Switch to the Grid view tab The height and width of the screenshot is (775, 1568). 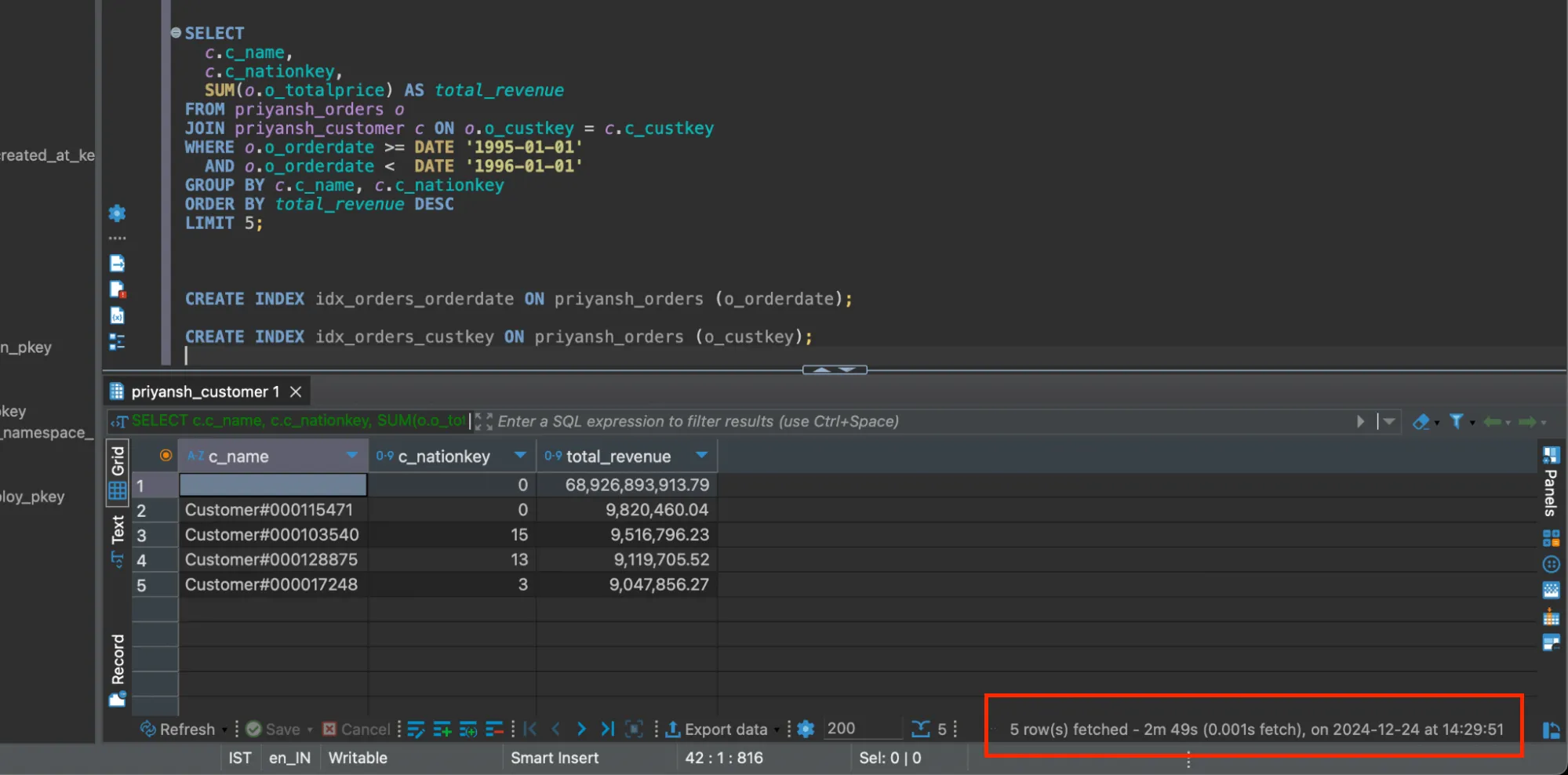(x=118, y=473)
